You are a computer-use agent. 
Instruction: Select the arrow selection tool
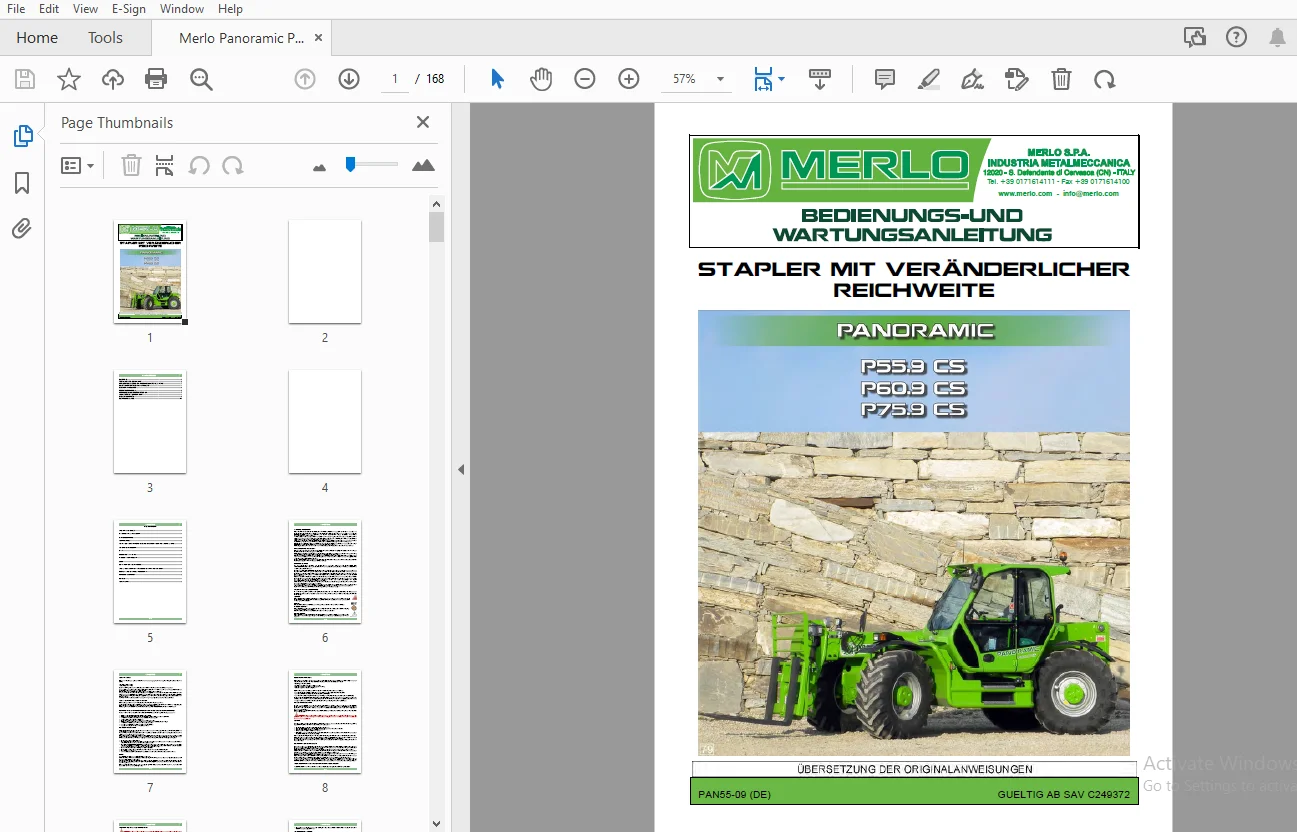click(497, 79)
